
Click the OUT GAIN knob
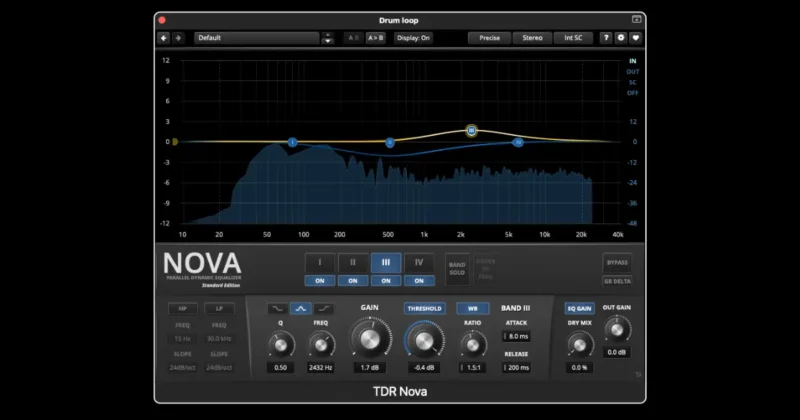pos(617,330)
